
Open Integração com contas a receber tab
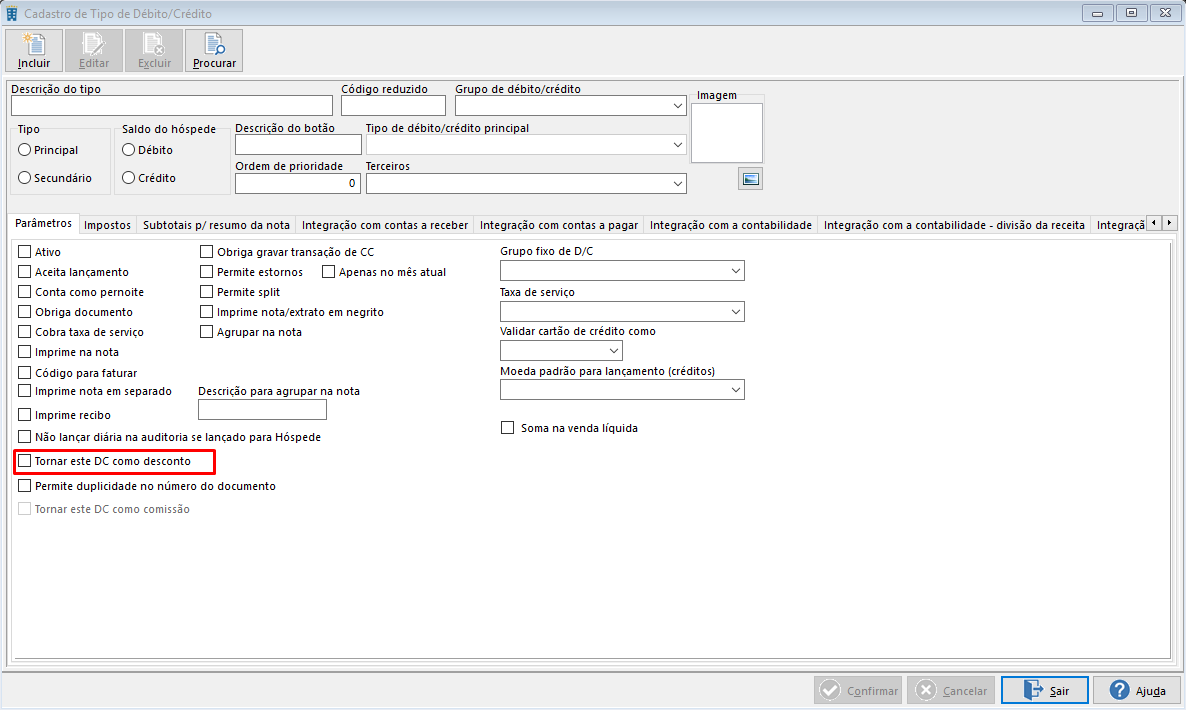click(385, 225)
